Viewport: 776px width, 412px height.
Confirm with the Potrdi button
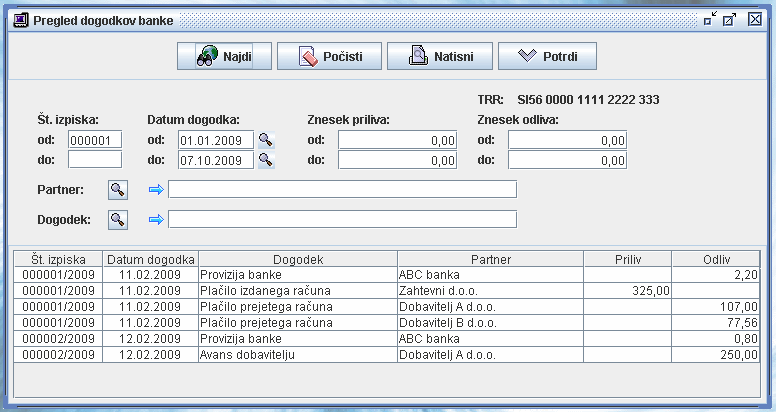547,56
